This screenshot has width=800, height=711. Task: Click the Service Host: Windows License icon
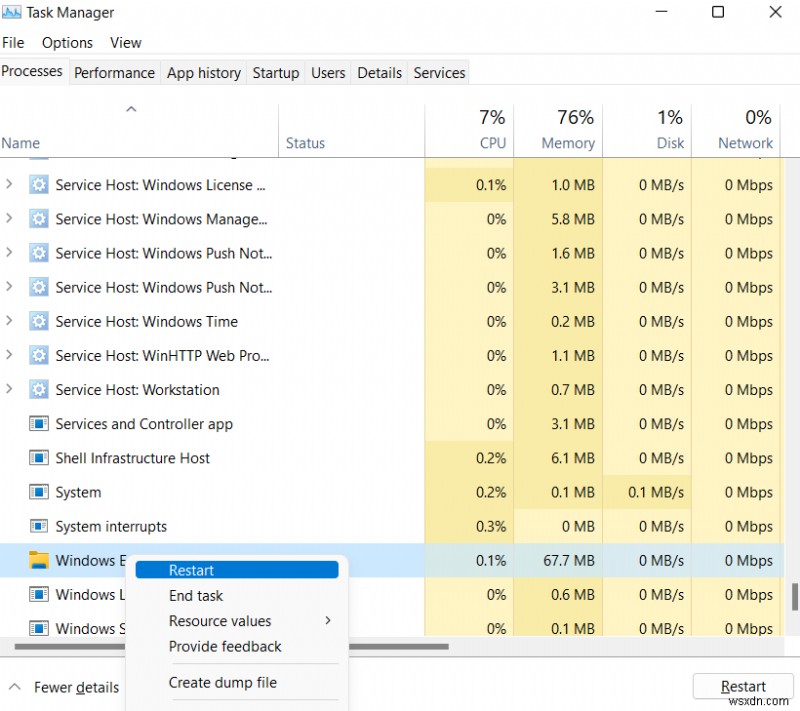(37, 185)
